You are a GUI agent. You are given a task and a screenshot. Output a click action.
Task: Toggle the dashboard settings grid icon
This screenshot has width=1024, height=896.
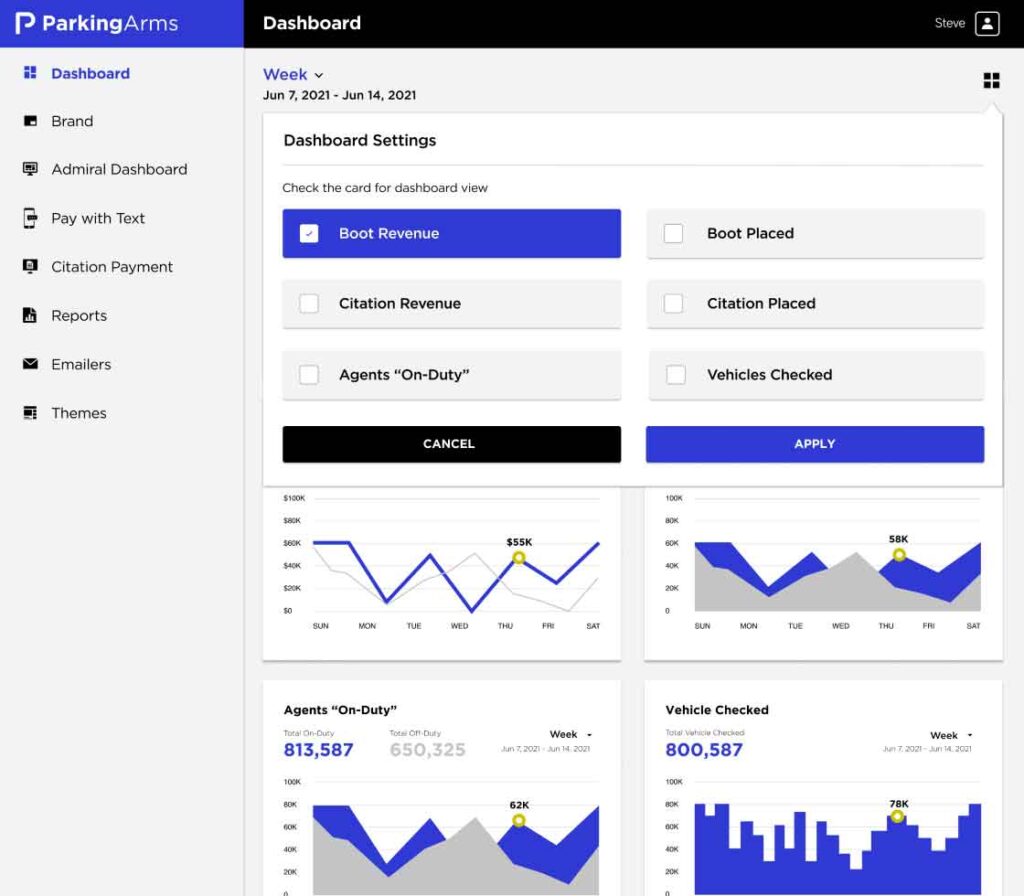click(991, 81)
